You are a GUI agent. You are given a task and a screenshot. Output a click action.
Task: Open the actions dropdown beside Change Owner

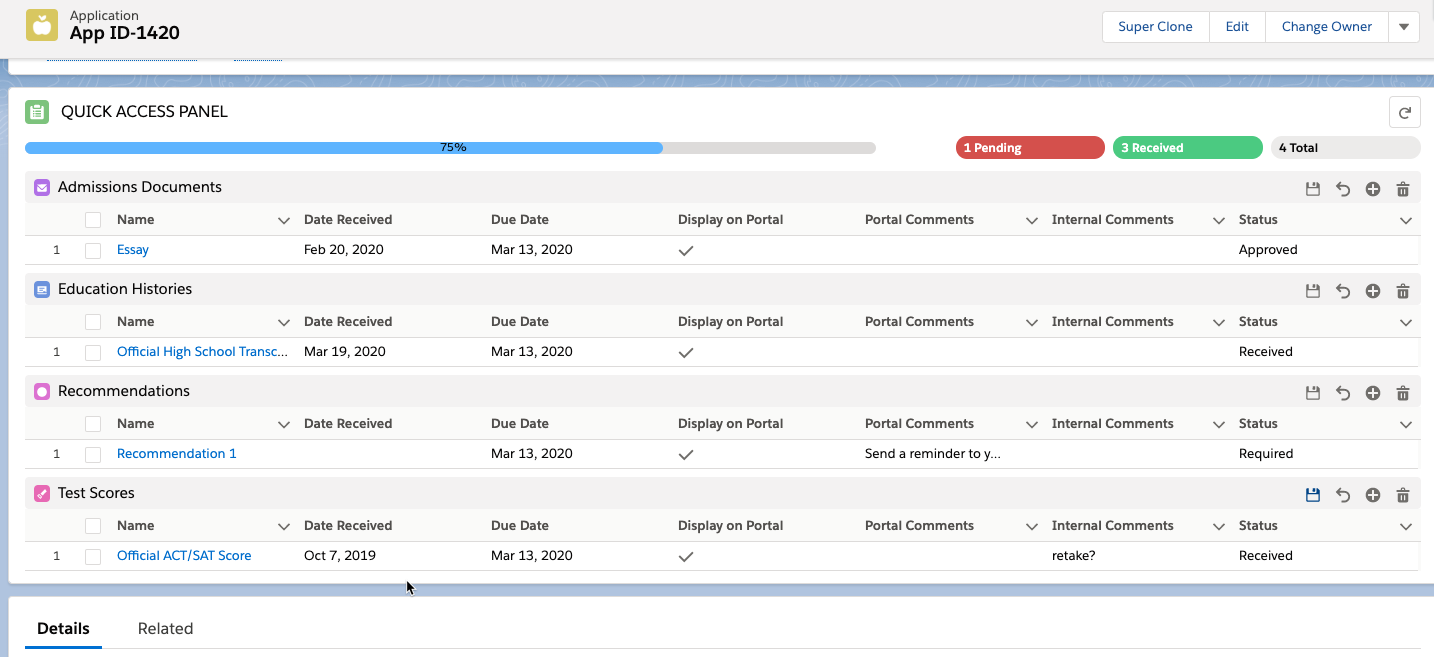point(1404,27)
